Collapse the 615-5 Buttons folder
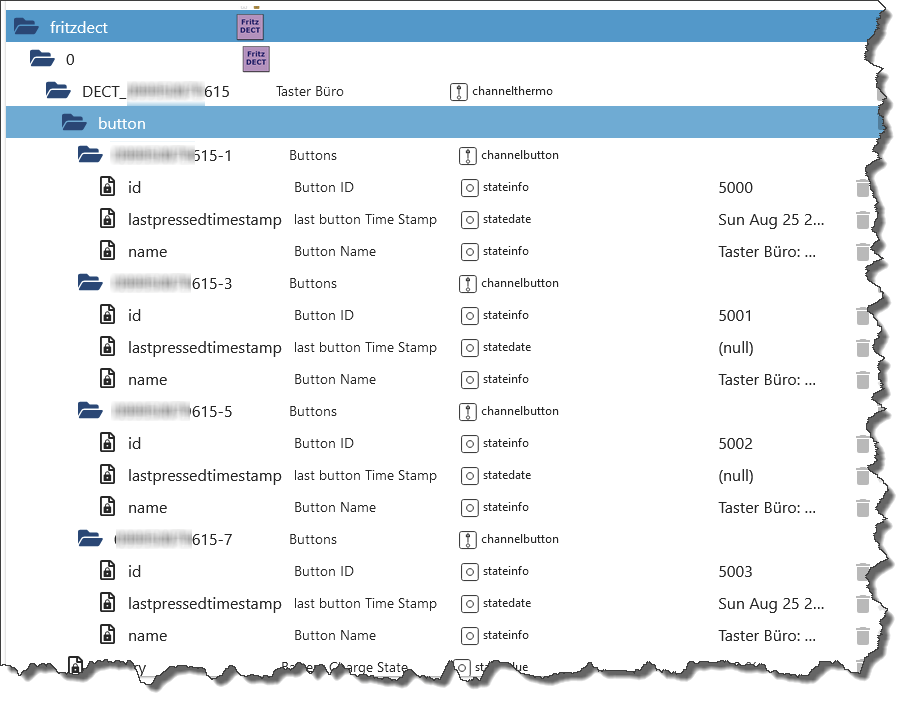Image resolution: width=911 pixels, height=704 pixels. [x=90, y=411]
